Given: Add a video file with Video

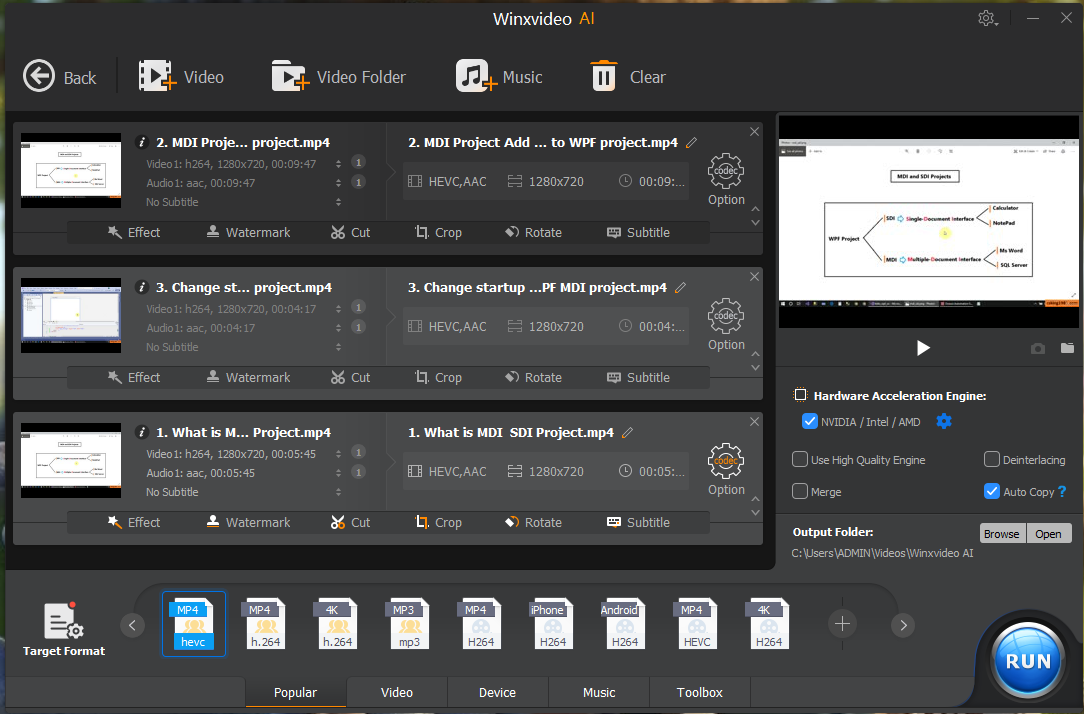Looking at the screenshot, I should (x=181, y=77).
